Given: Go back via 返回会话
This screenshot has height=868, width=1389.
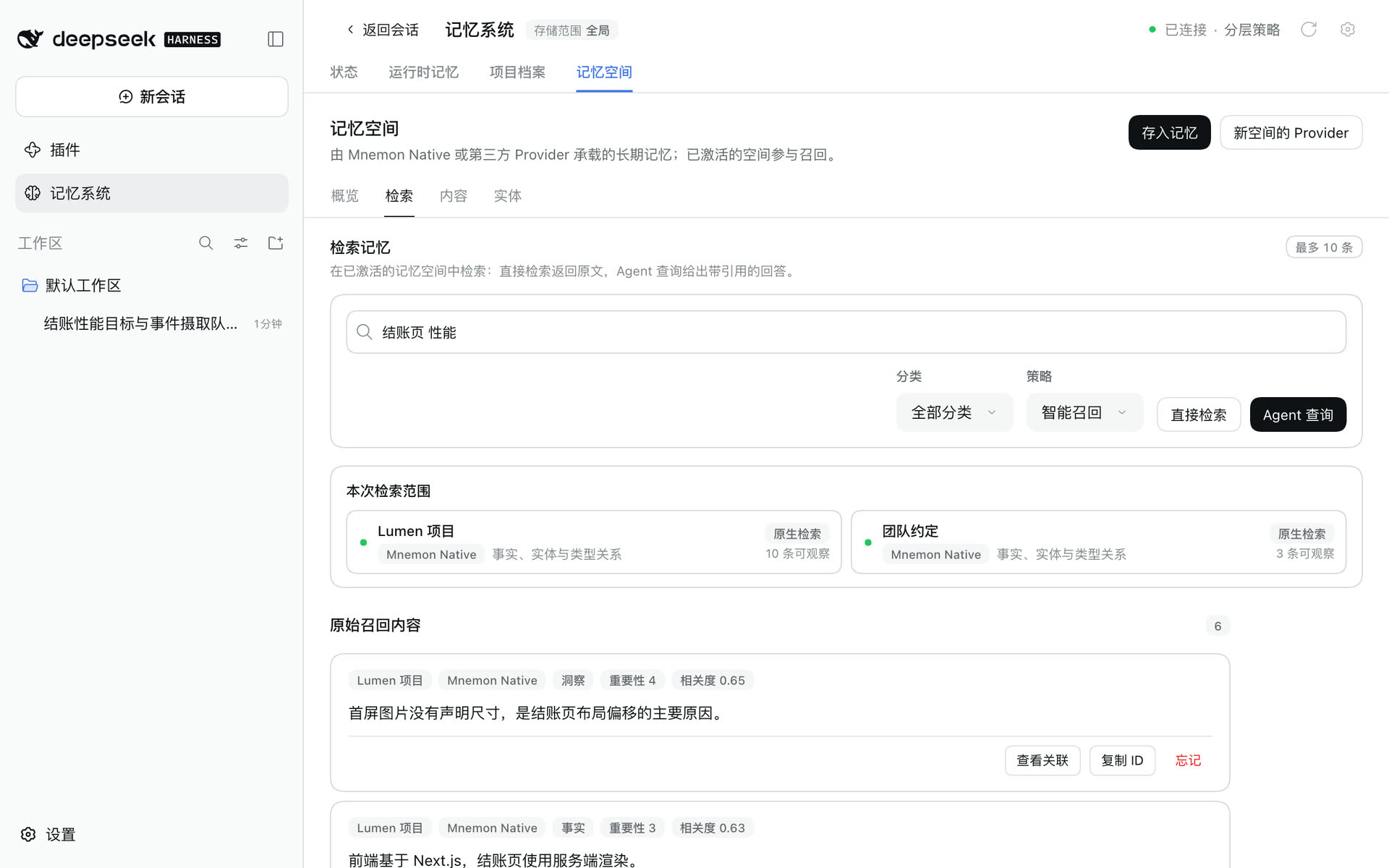Looking at the screenshot, I should coord(383,30).
